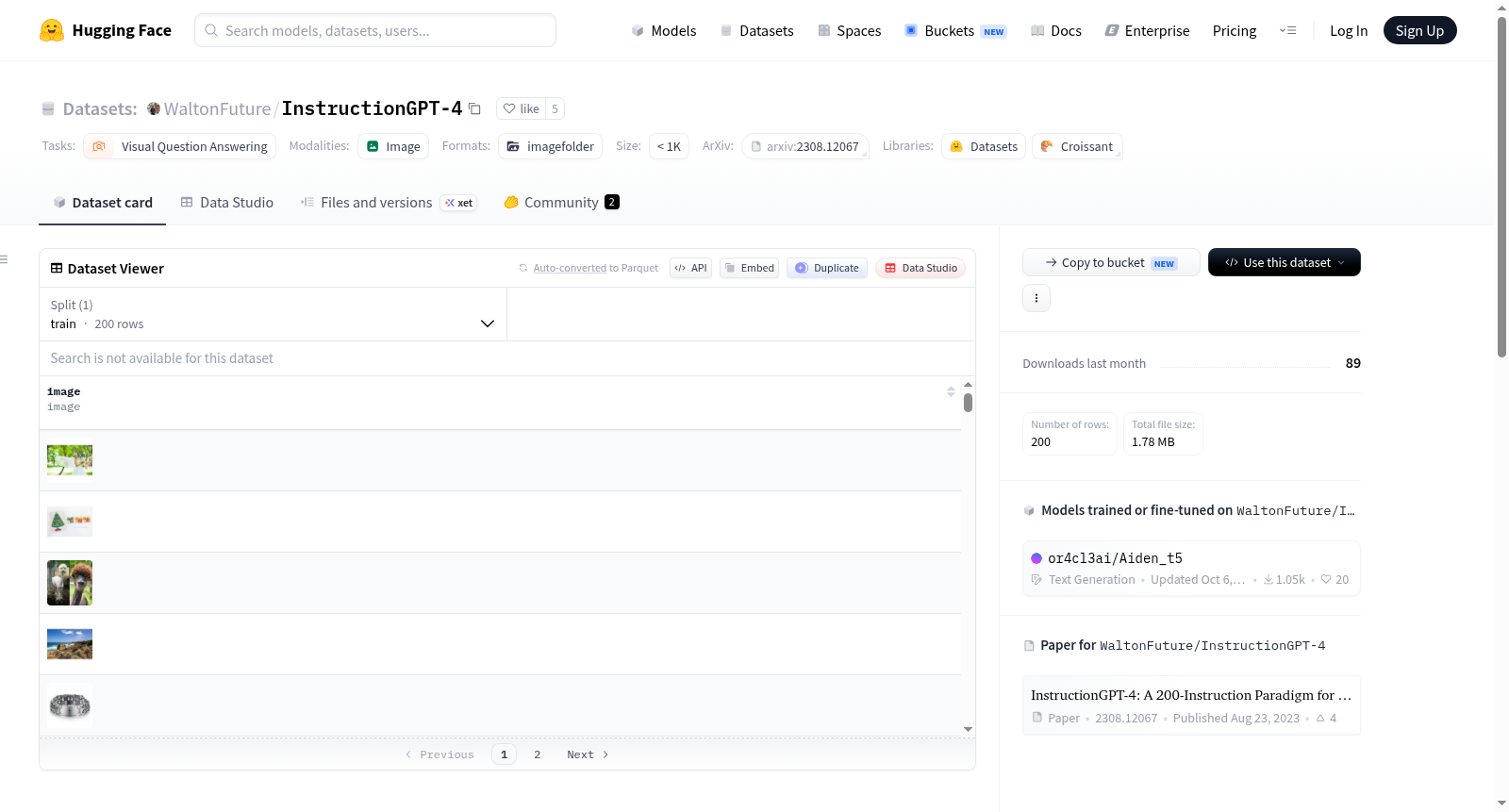Screen dimensions: 1509x812
Task: Open Docs in the top navigation
Action: [x=1056, y=30]
